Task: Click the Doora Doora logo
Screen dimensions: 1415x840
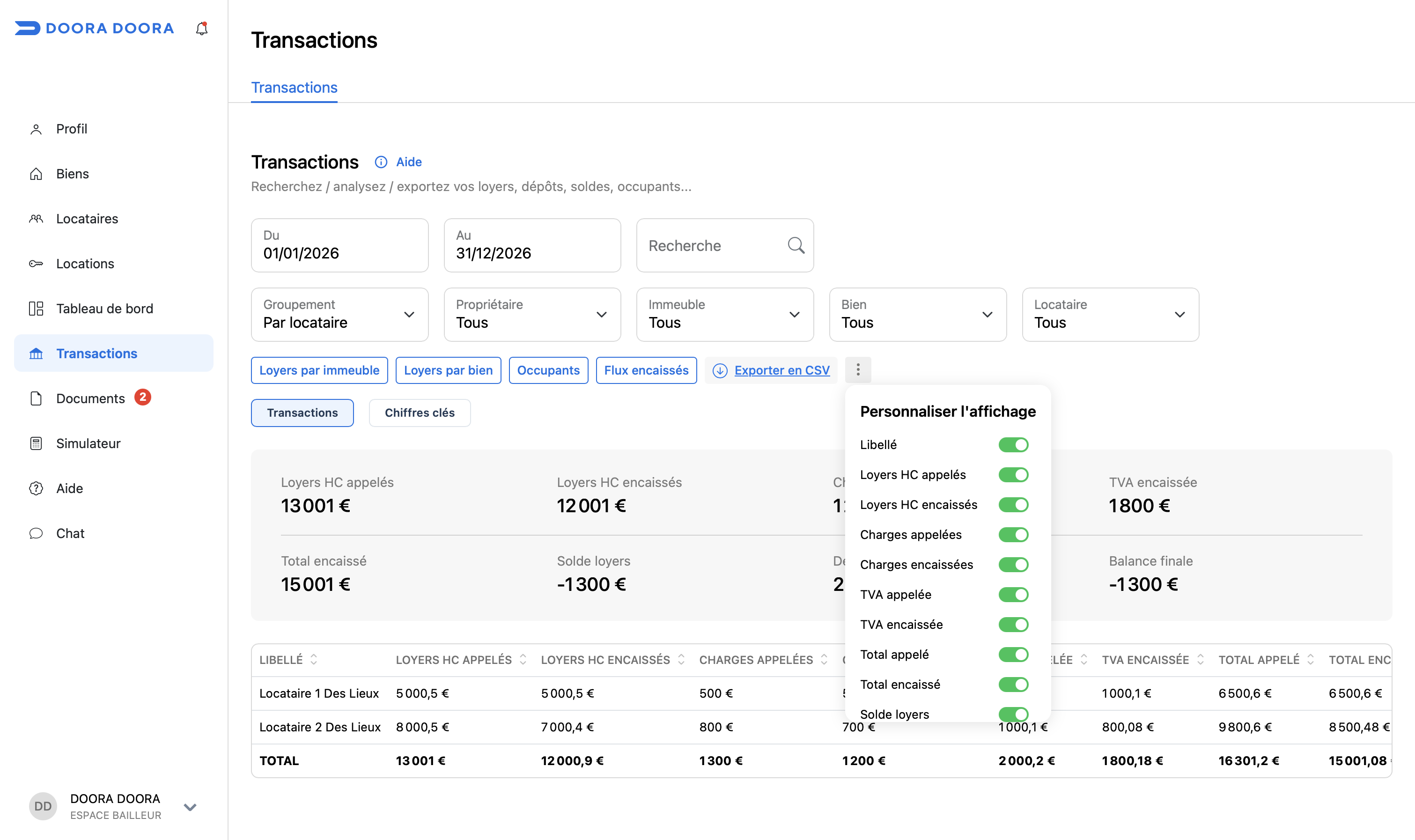Action: coord(94,28)
